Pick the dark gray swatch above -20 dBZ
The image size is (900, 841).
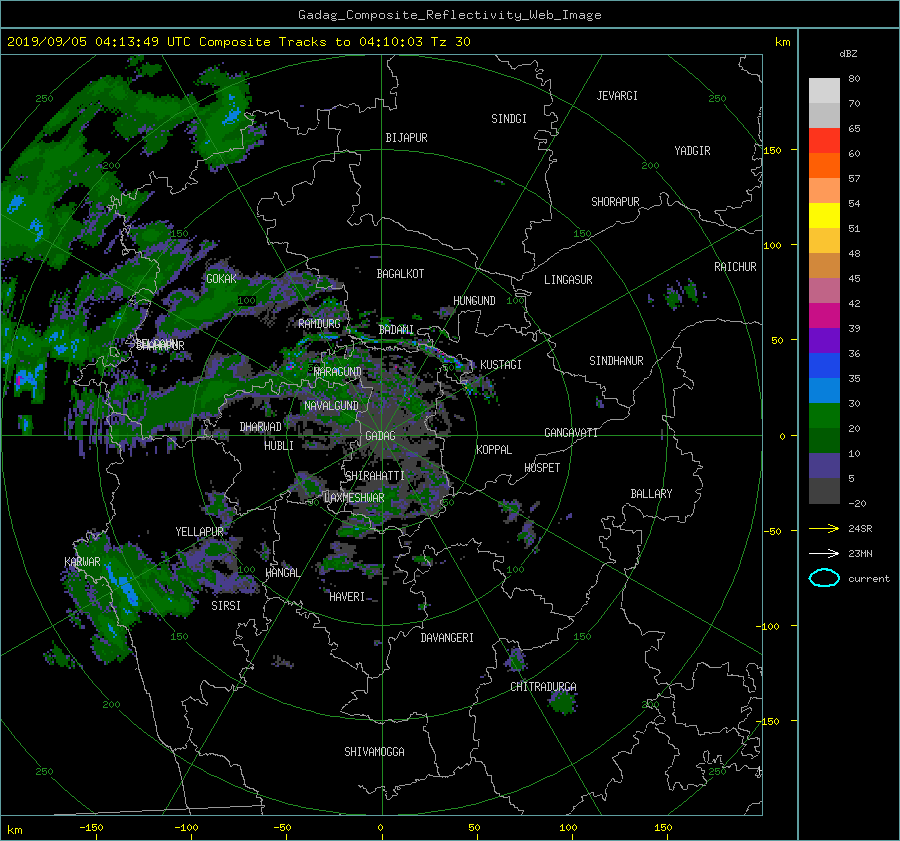[824, 491]
